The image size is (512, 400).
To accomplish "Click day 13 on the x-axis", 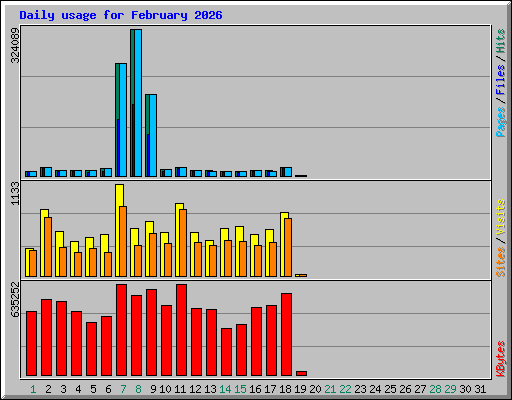I will (210, 389).
